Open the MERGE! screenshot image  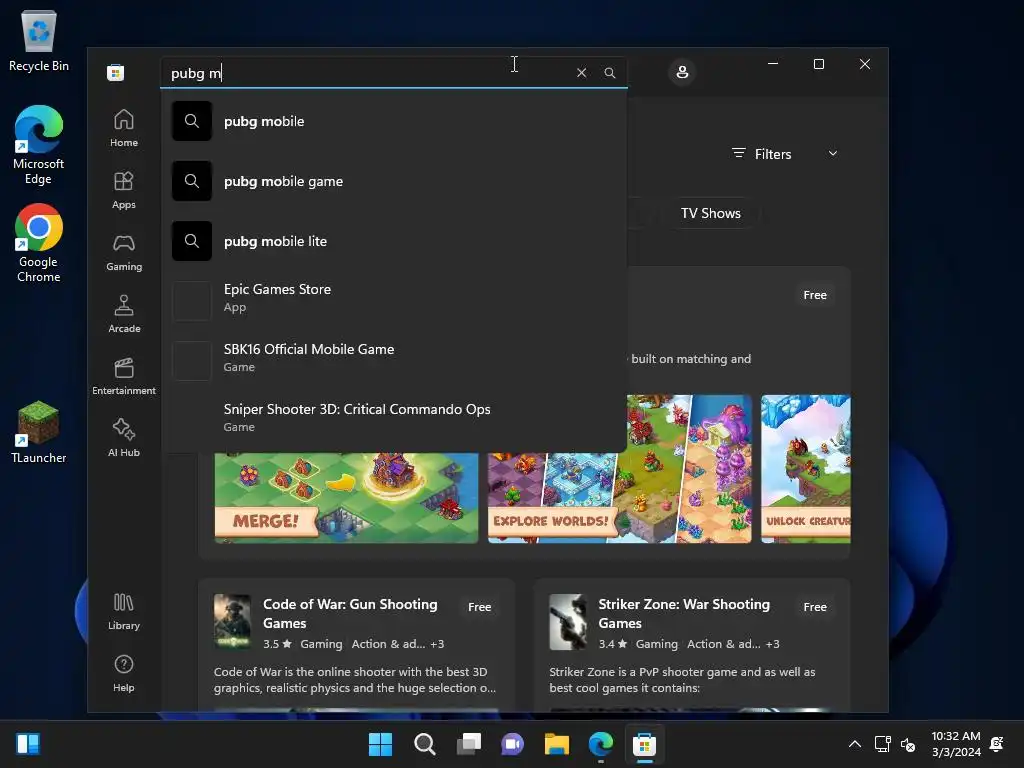pos(346,498)
